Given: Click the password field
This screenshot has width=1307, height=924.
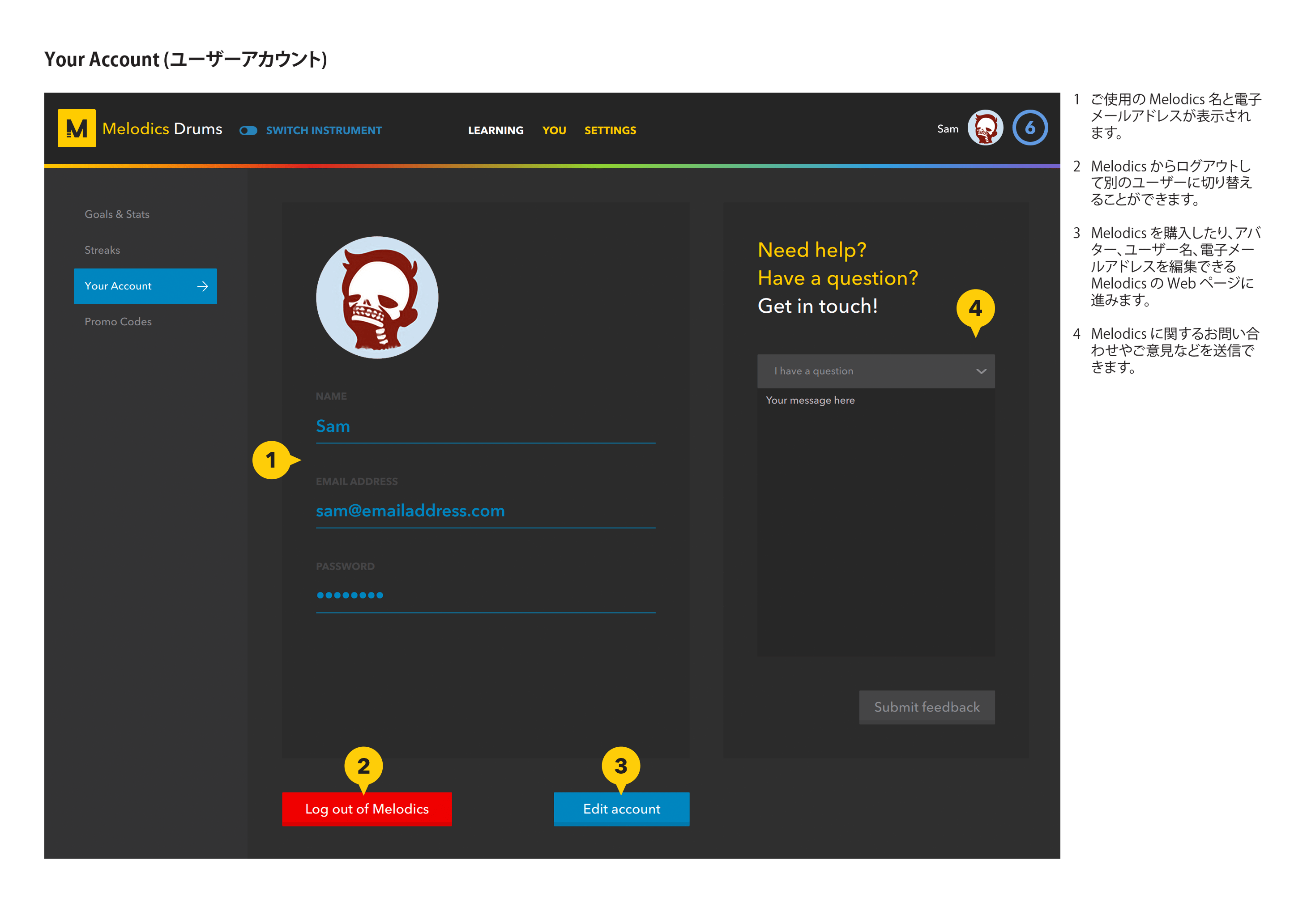Looking at the screenshot, I should (x=486, y=596).
